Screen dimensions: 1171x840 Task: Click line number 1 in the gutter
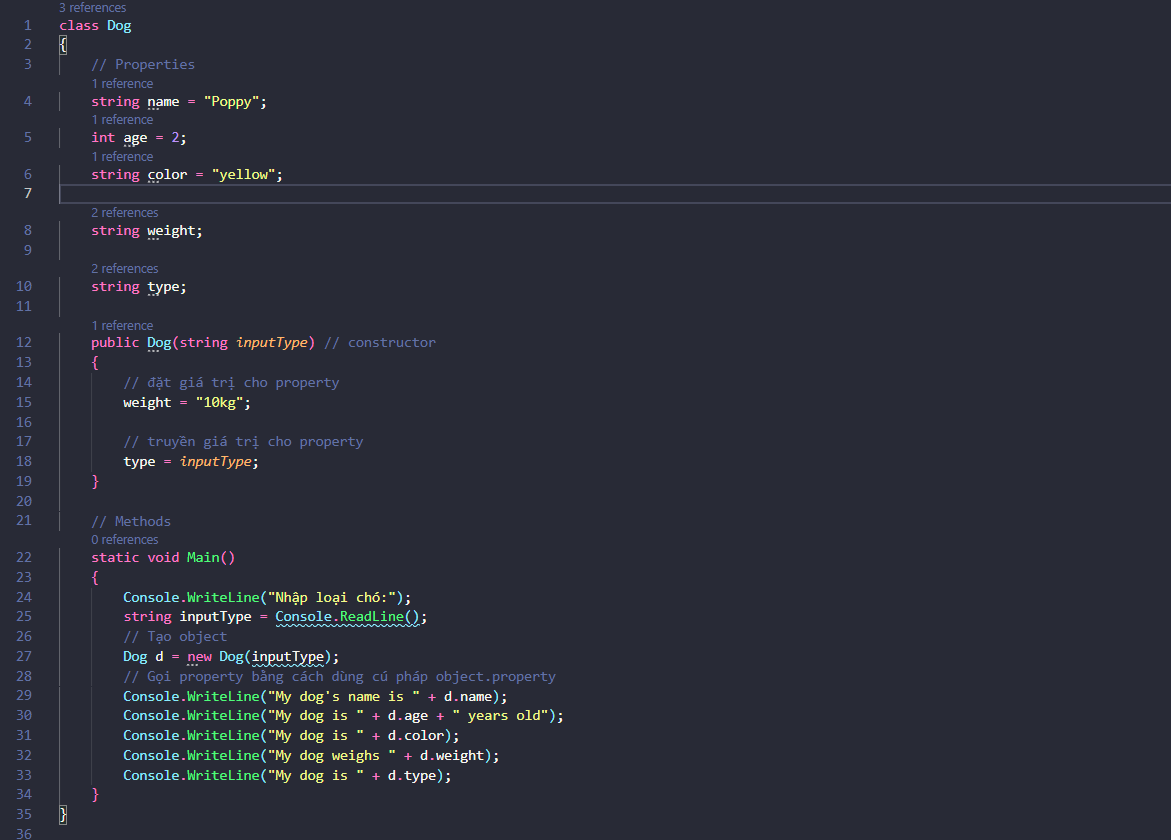point(28,25)
